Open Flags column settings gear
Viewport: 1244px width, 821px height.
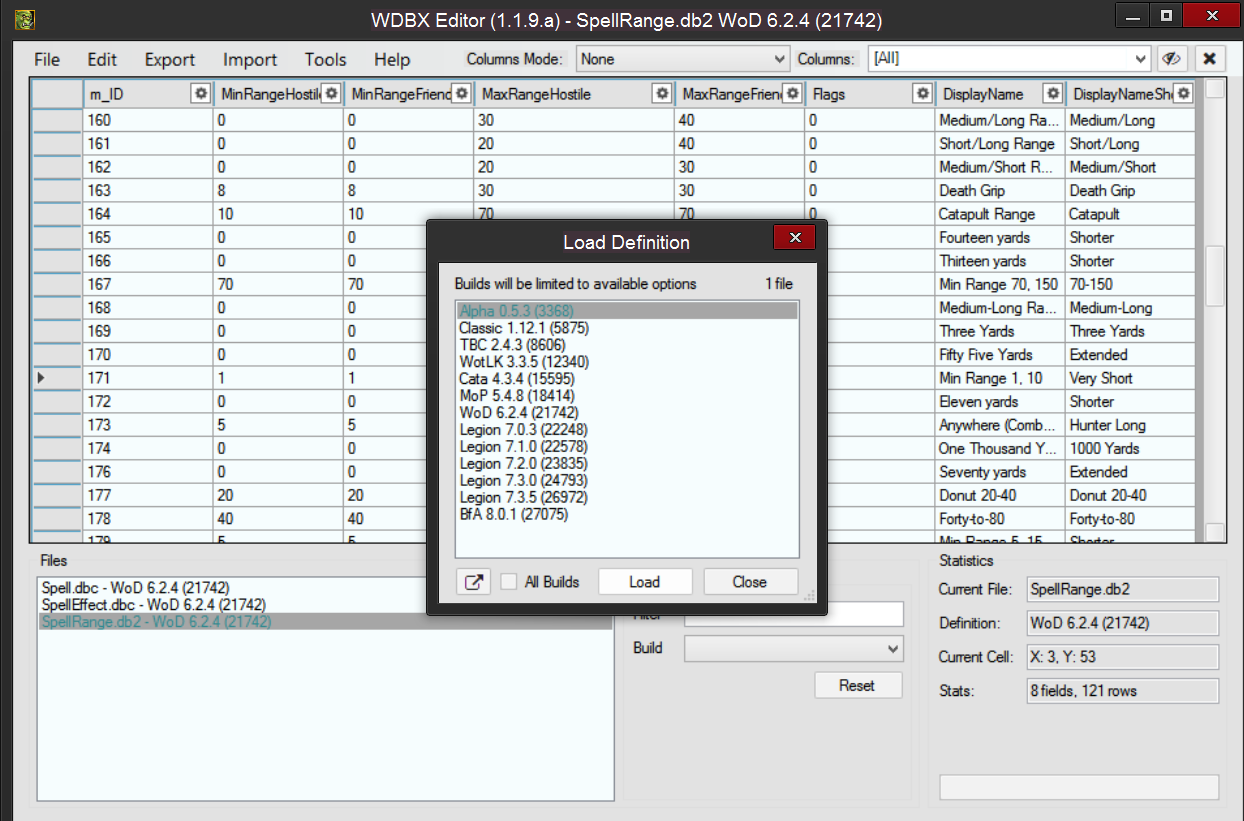[x=922, y=93]
